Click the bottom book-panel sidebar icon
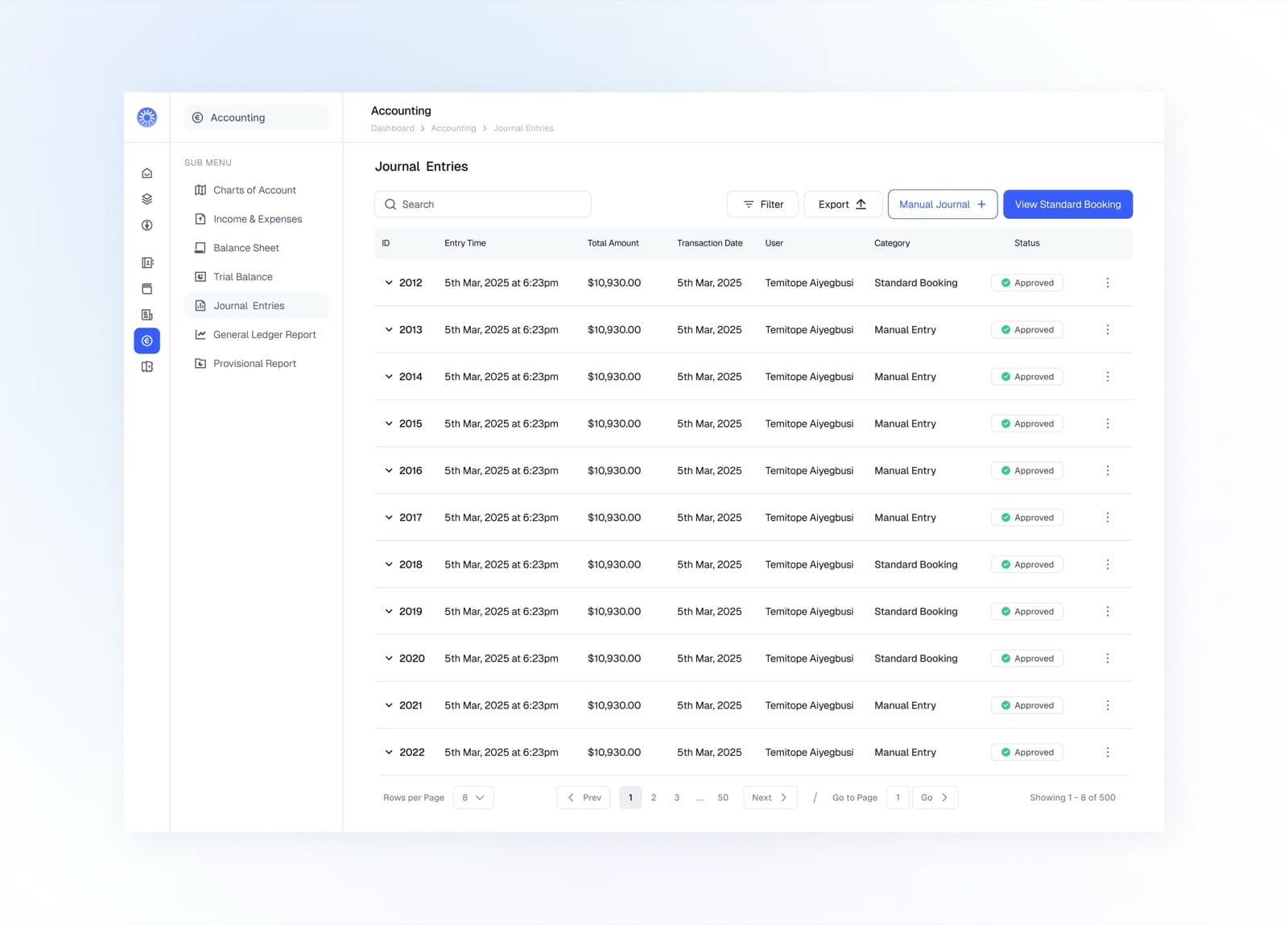Screen dimensions: 1288x925 147,367
